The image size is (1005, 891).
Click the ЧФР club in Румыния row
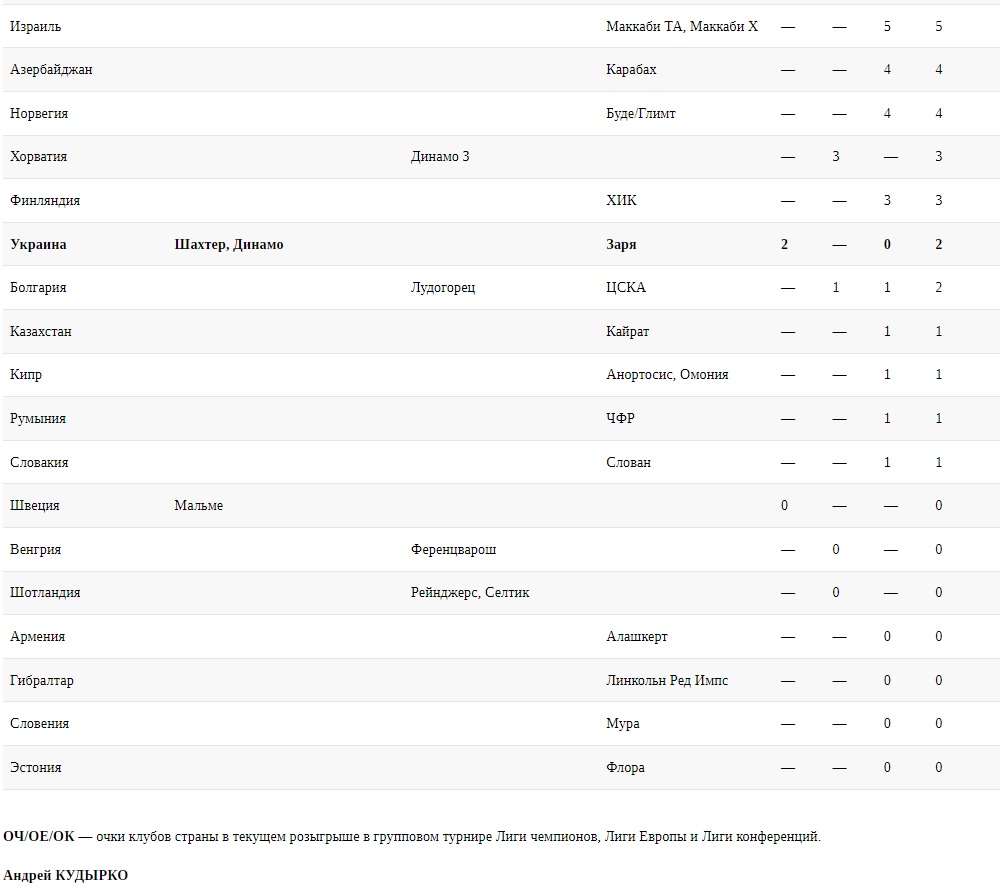point(620,419)
